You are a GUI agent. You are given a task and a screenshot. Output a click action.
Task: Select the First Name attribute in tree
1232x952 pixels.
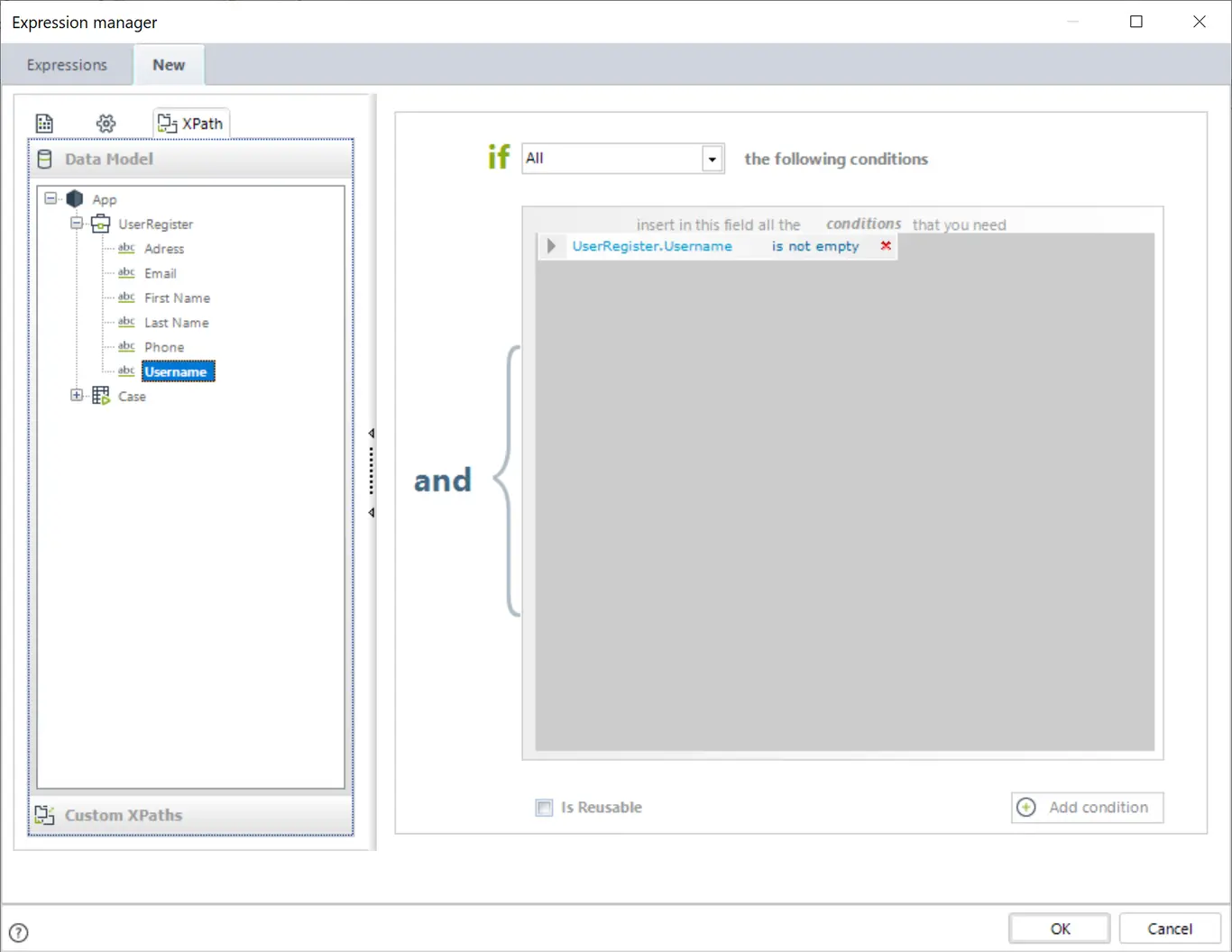point(177,297)
